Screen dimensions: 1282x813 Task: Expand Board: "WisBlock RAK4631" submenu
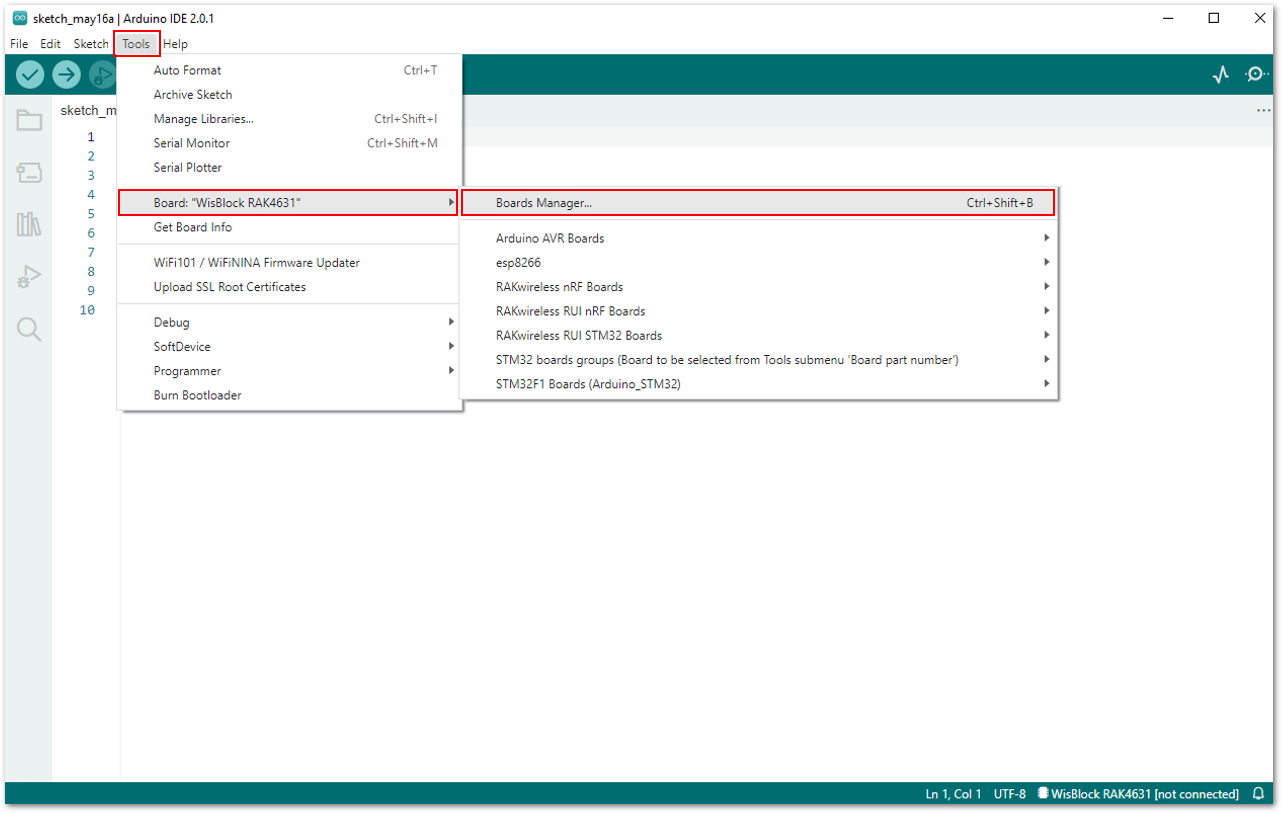pos(288,203)
